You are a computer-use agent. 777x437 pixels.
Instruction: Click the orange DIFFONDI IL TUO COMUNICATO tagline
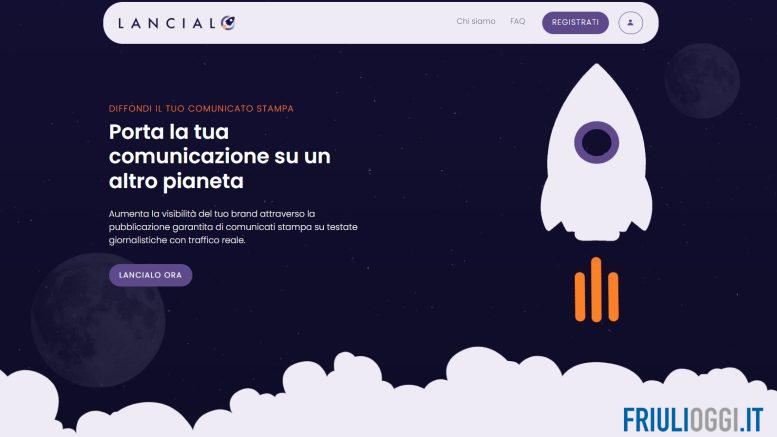click(x=201, y=109)
